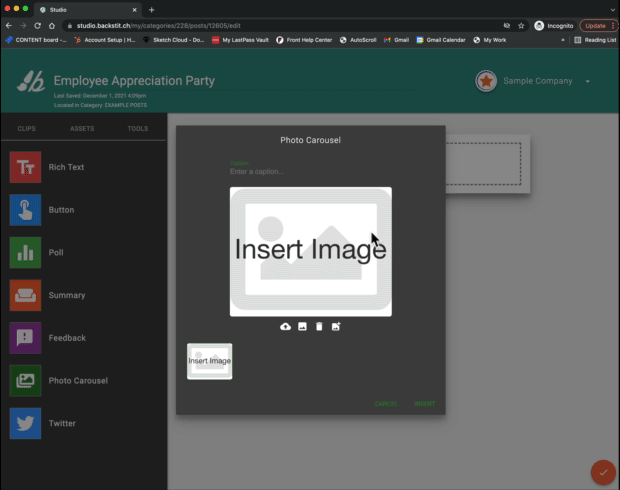Open the Front Help Center bookmark

click(304, 40)
